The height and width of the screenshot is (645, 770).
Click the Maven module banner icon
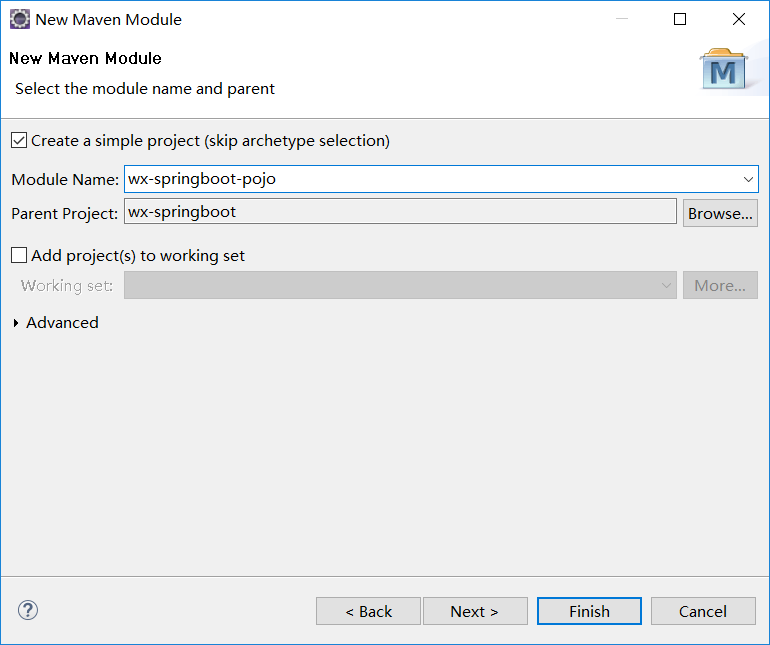722,69
